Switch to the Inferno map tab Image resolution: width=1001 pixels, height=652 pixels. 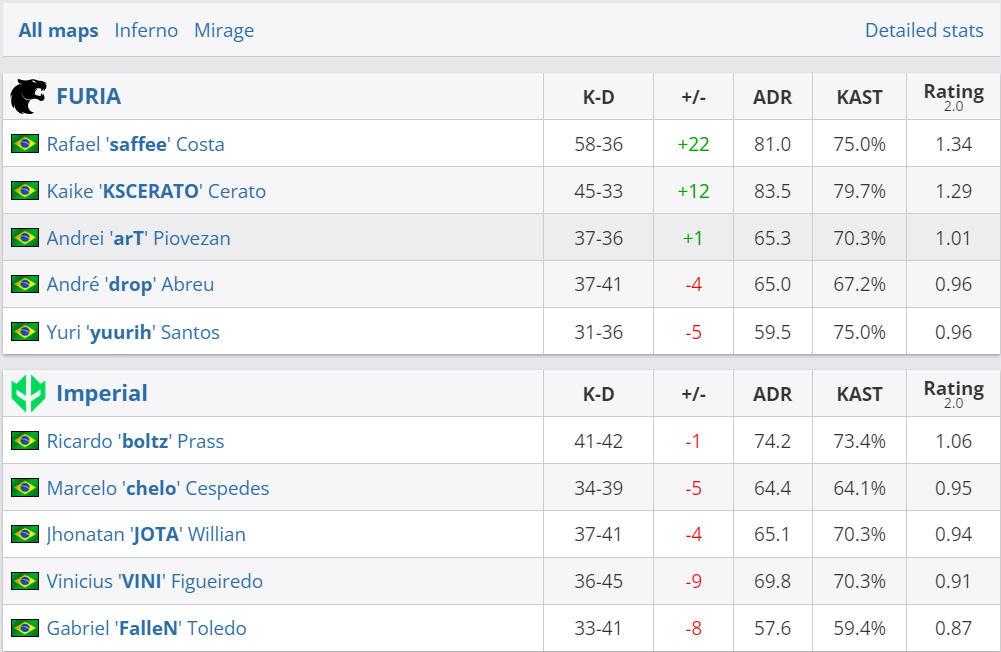point(146,30)
